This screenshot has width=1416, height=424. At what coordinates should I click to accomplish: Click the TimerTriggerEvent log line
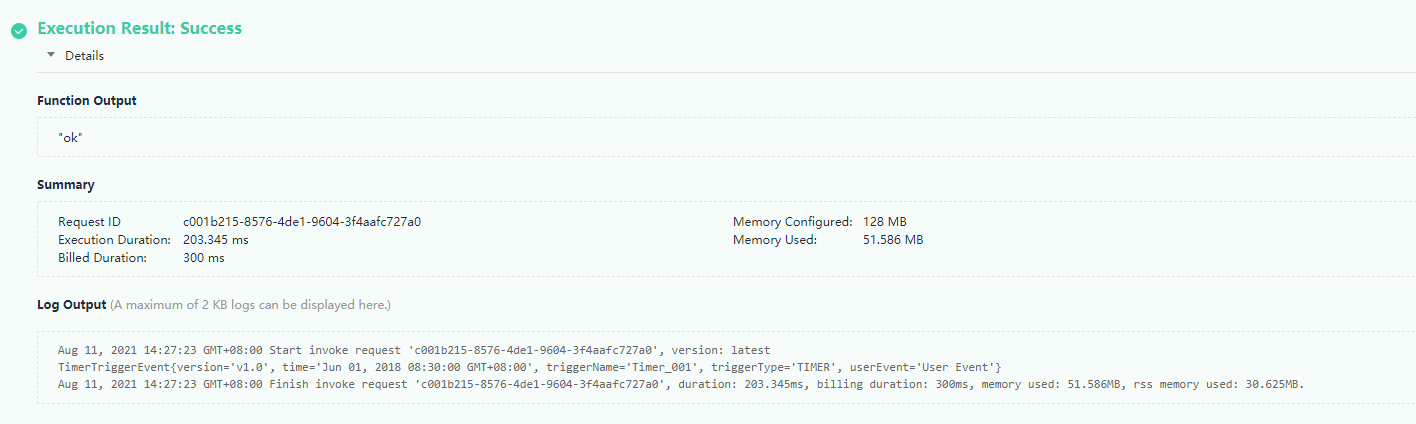coord(529,367)
